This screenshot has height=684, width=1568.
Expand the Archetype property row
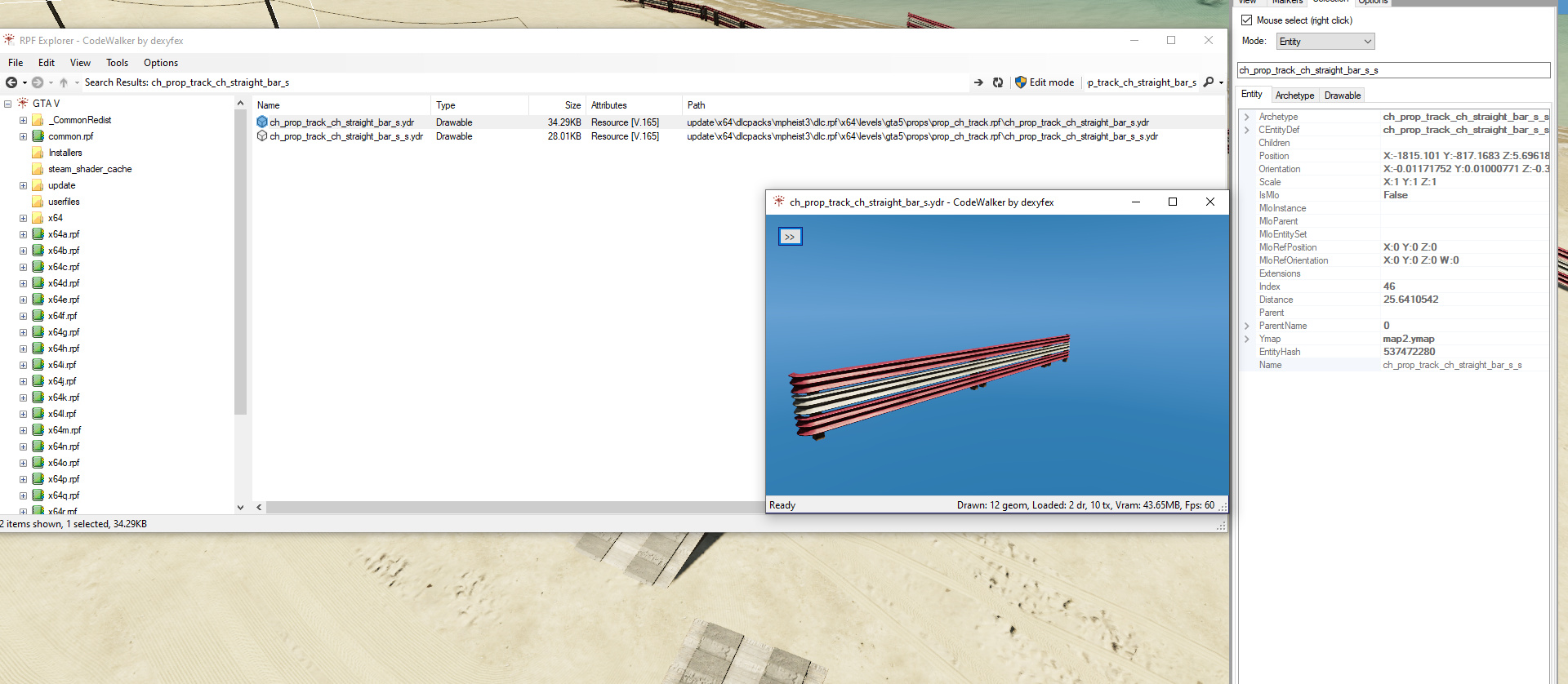click(1247, 117)
